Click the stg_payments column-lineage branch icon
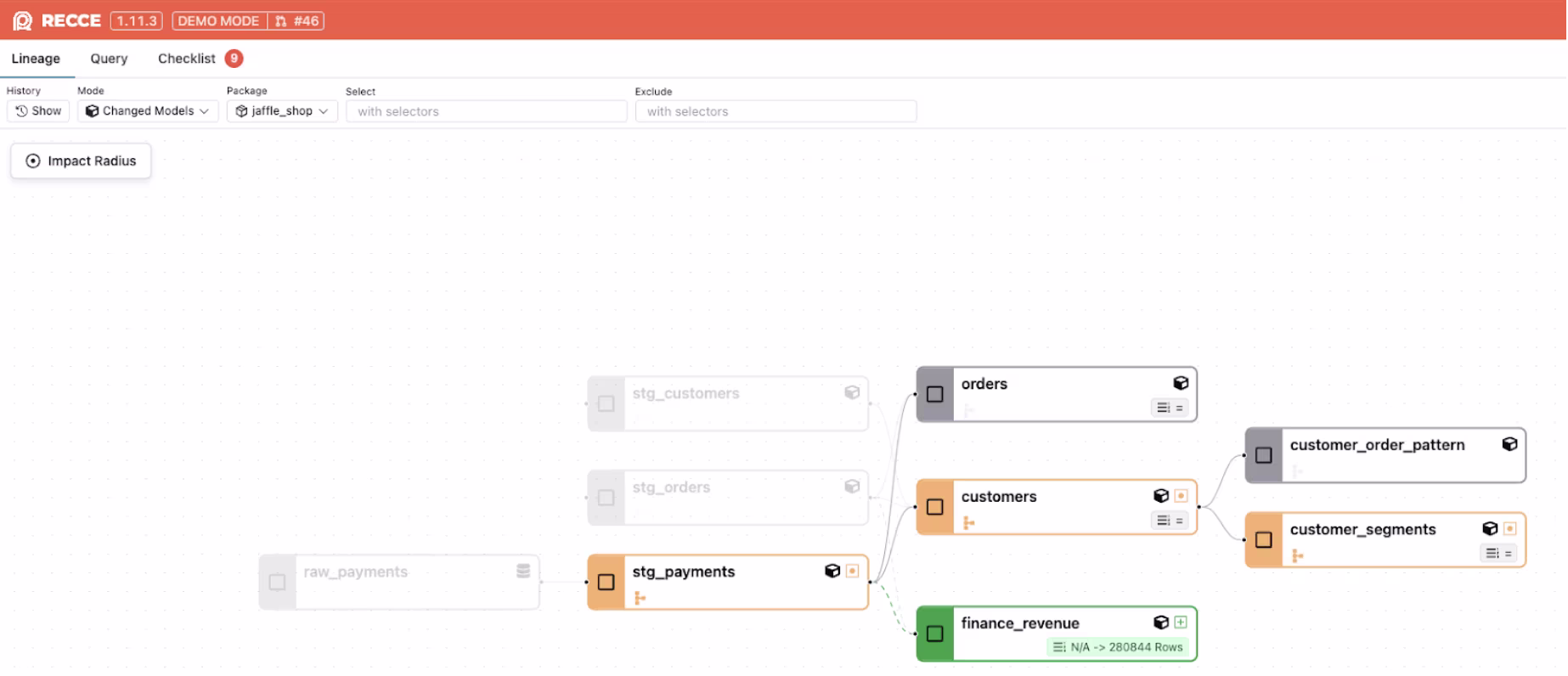 pyautogui.click(x=640, y=599)
